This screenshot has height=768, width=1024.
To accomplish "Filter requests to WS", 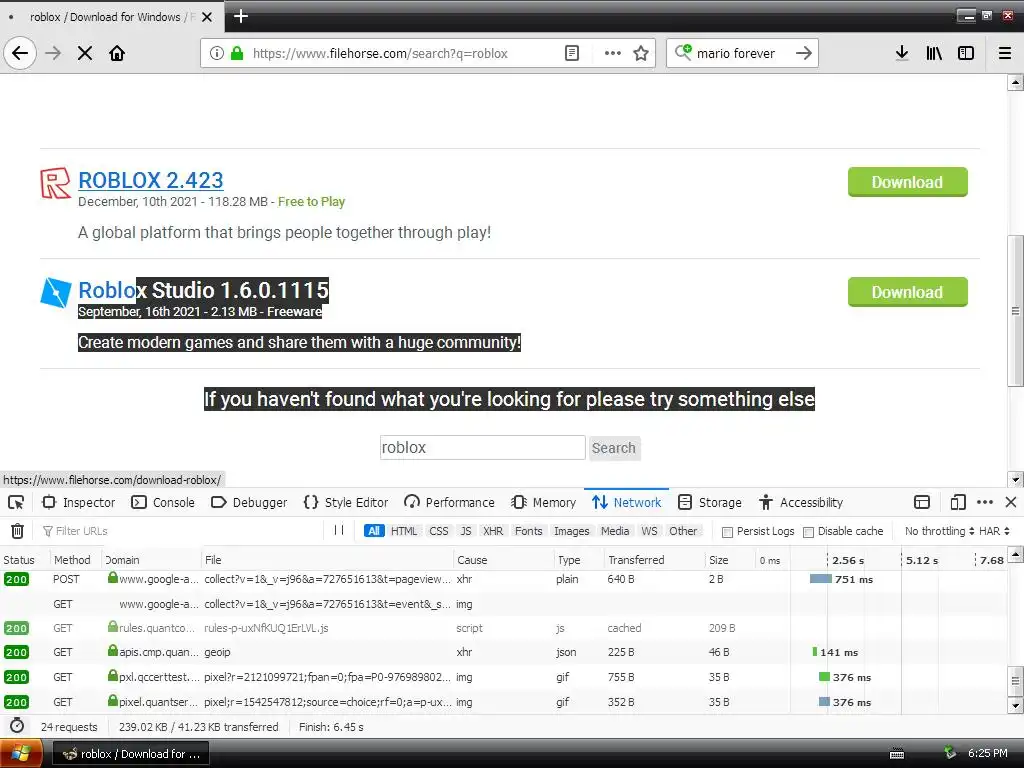I will click(x=649, y=531).
